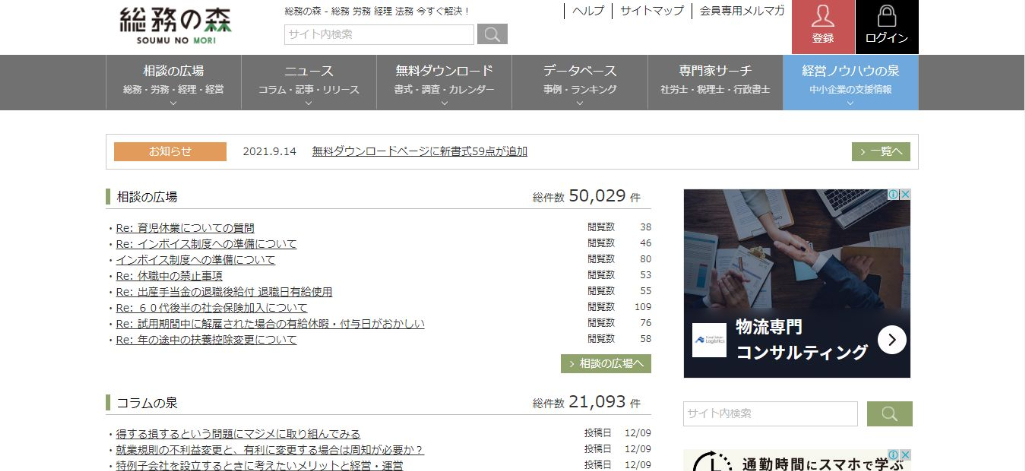The height and width of the screenshot is (471, 1025).
Task: Open 得する損するという問題にマジメに取り組んでみる column
Action: click(238, 434)
